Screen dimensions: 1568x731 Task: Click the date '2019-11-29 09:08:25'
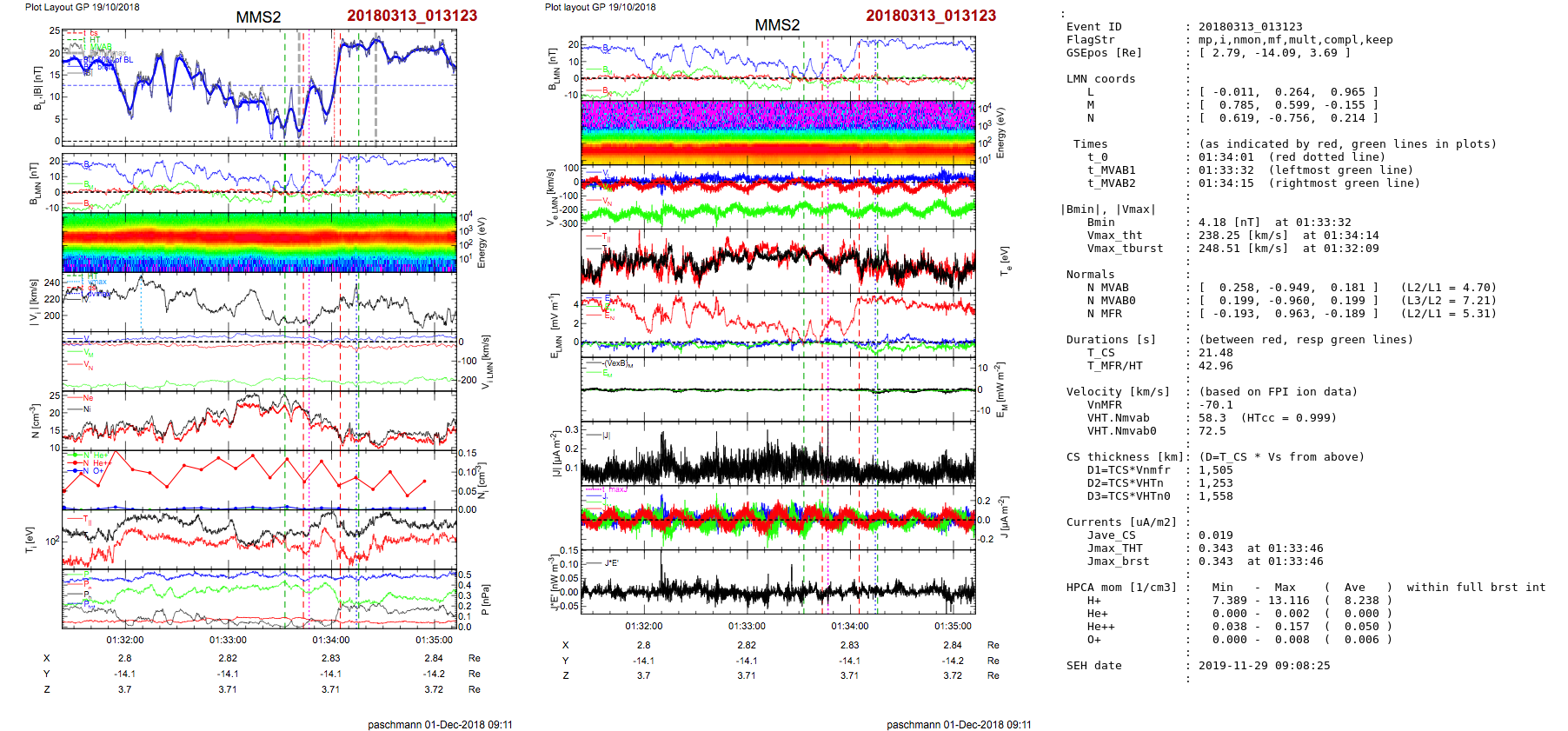click(x=1265, y=666)
